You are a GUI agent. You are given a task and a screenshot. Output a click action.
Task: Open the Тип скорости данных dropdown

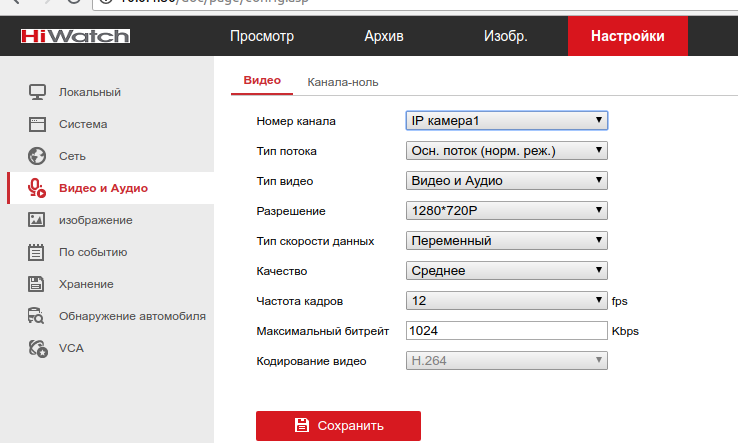pyautogui.click(x=507, y=241)
